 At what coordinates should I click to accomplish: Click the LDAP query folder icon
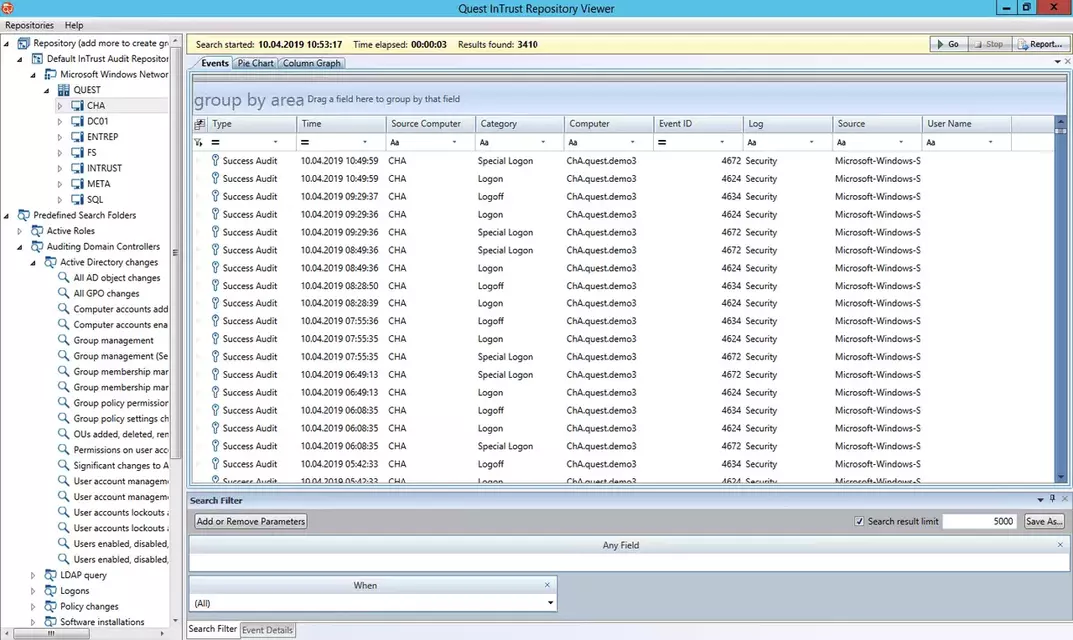(50, 575)
